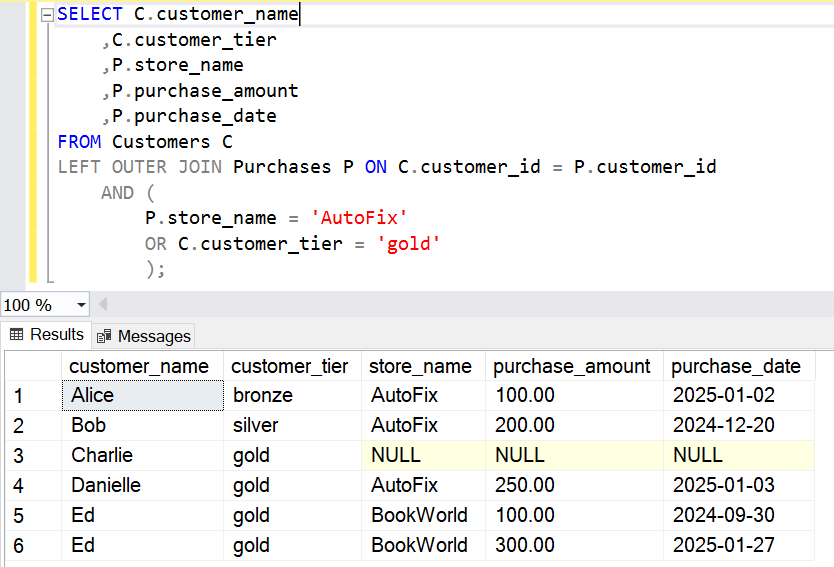Switch to the Messages tab
The width and height of the screenshot is (834, 567).
point(143,336)
